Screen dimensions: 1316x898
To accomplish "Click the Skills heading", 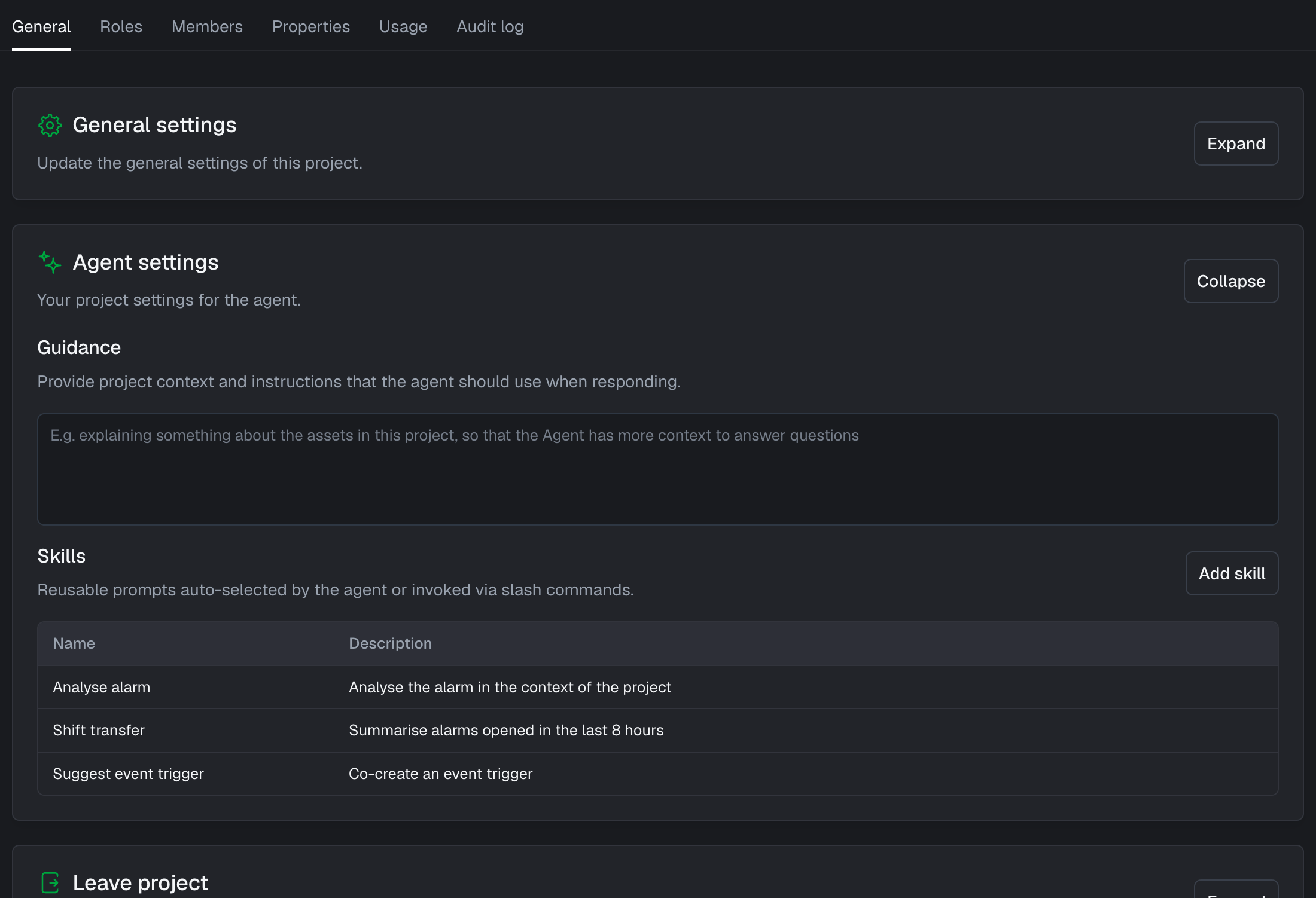I will pos(61,556).
